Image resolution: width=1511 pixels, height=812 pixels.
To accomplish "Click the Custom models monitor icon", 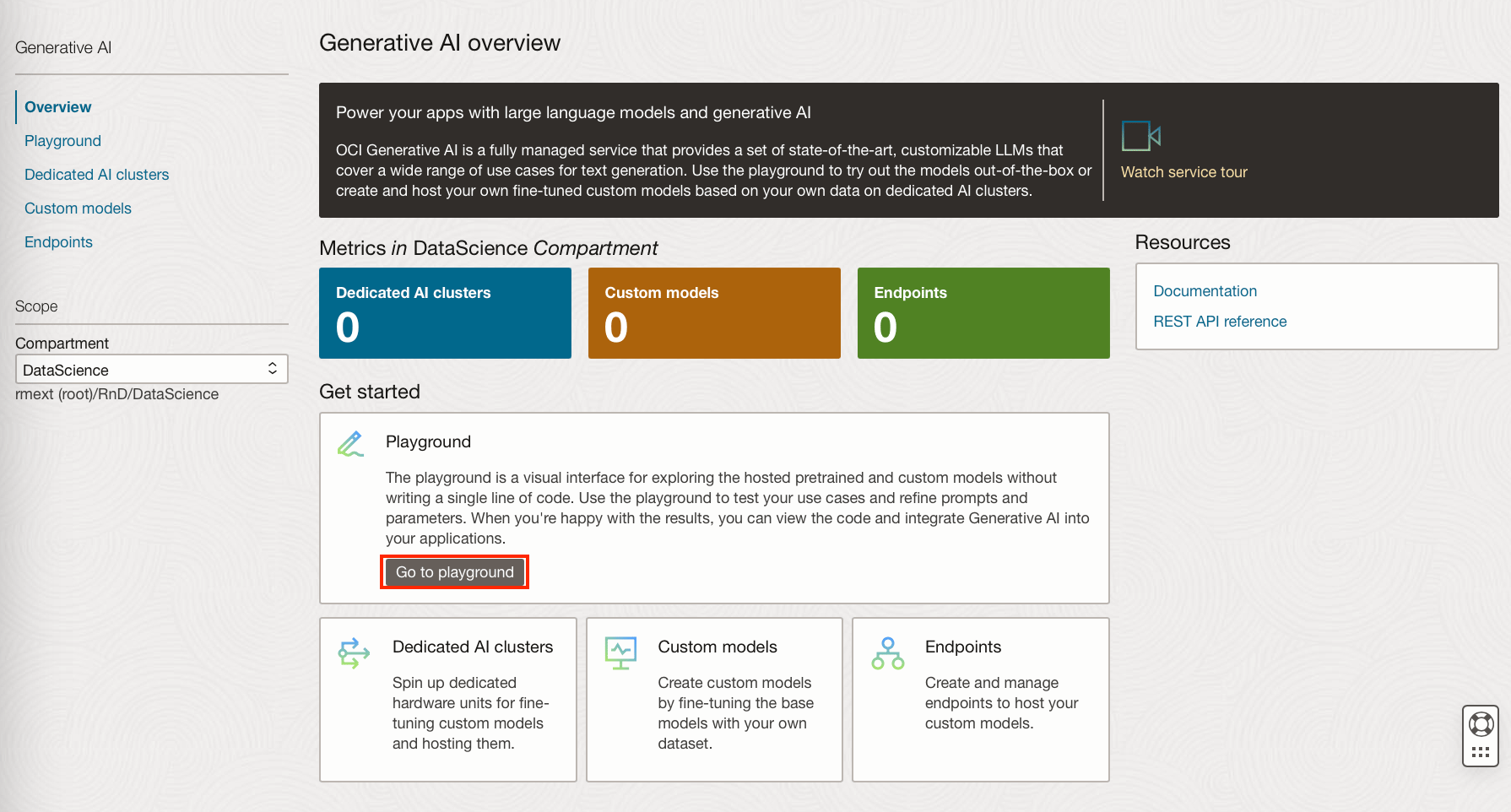I will pos(620,652).
